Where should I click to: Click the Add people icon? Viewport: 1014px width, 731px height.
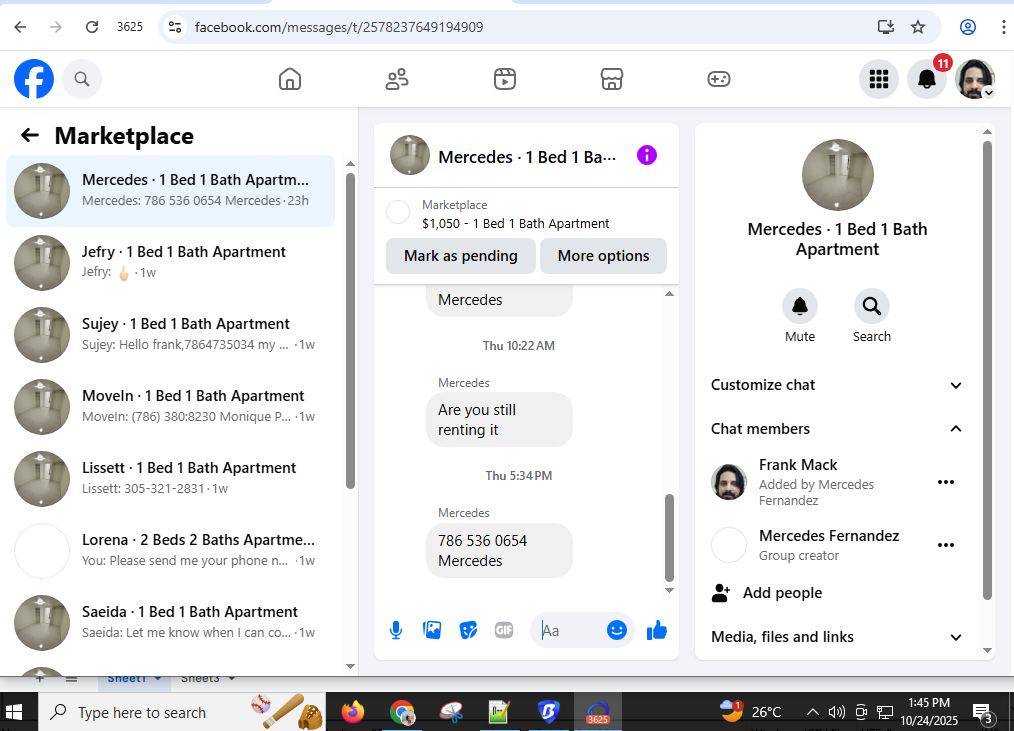(x=720, y=593)
